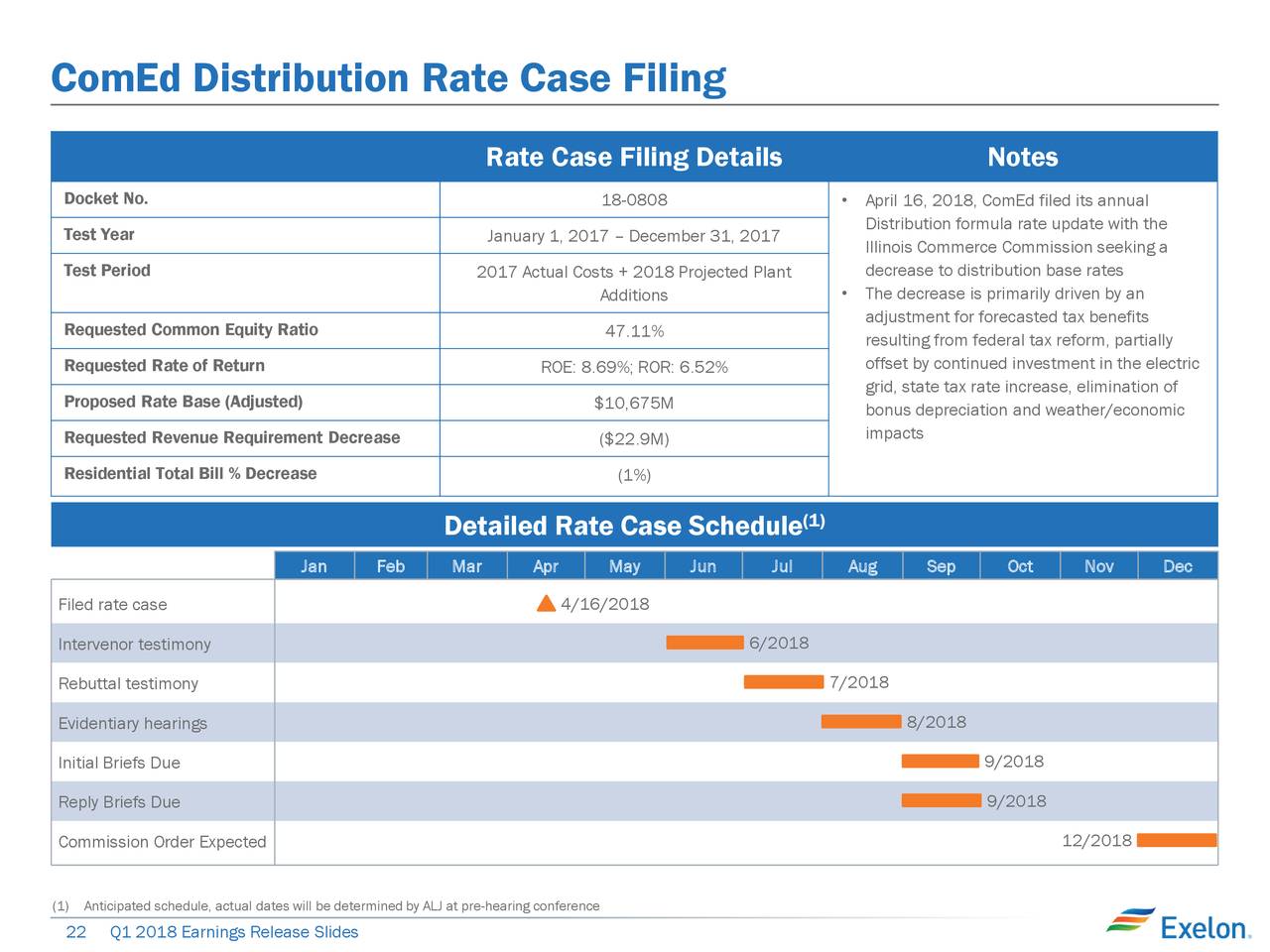Image resolution: width=1270 pixels, height=952 pixels.
Task: Click the Rate Case Filing Details header
Action: point(634,158)
